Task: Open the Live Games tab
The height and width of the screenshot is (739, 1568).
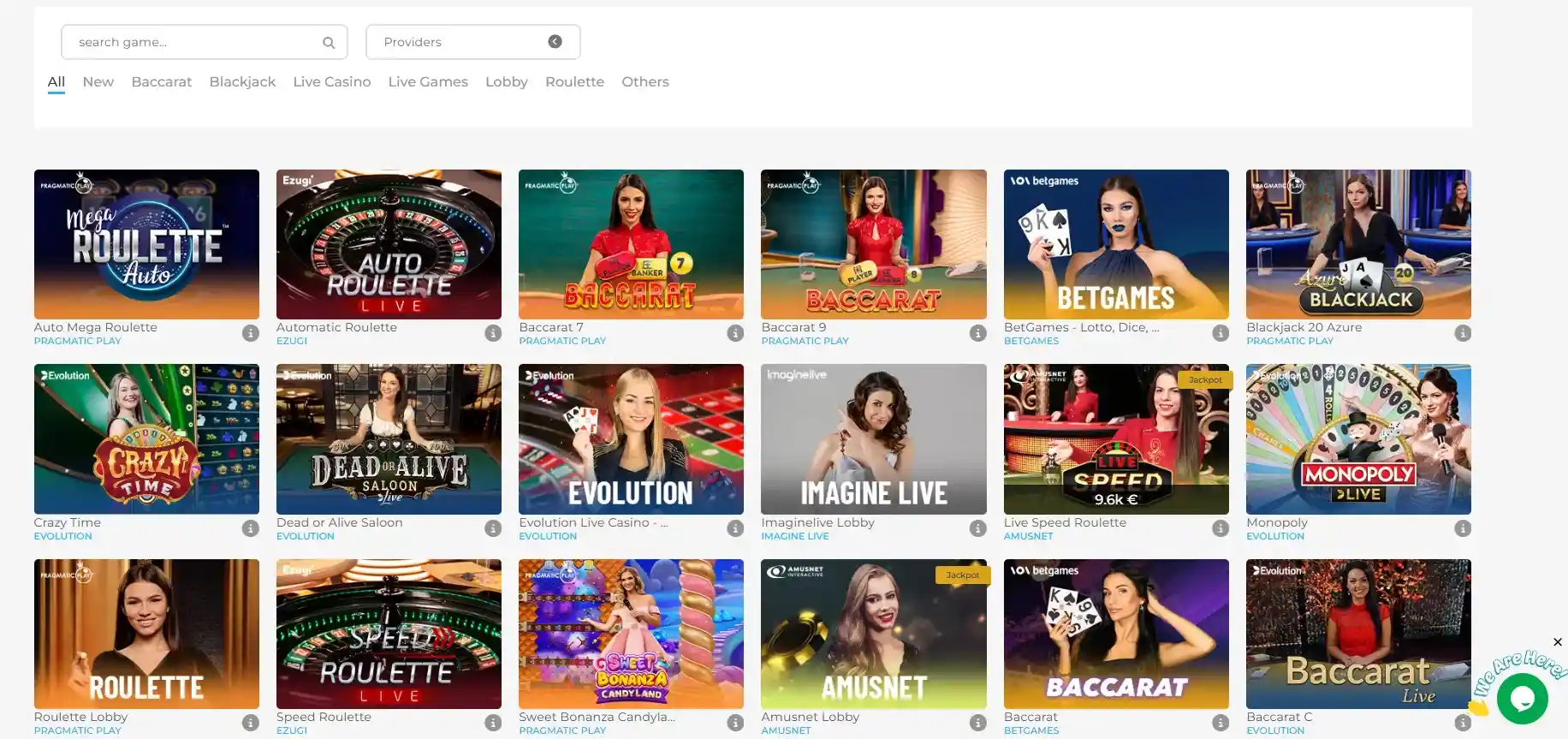Action: coord(428,82)
